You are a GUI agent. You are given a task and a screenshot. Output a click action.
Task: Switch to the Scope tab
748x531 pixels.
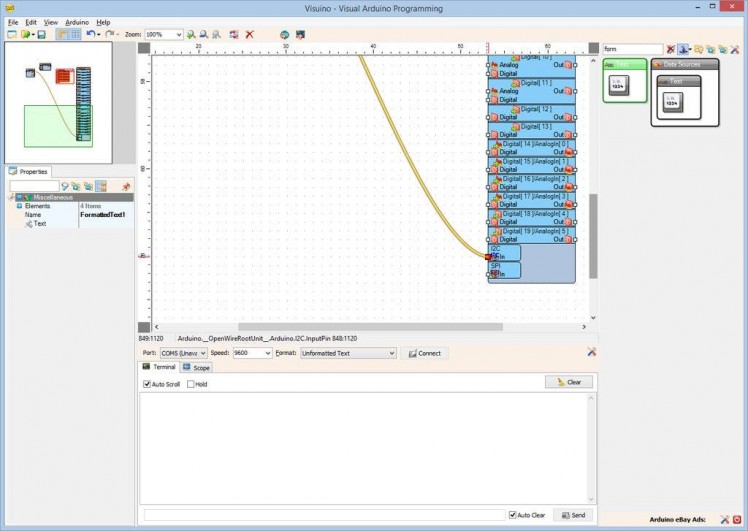[196, 368]
